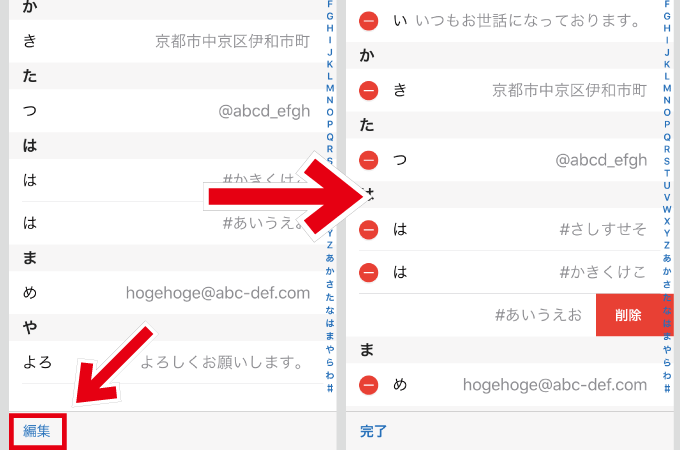
Task: Tap the red minus icon beside 京都市中京区伊和市町
Action: (x=369, y=91)
